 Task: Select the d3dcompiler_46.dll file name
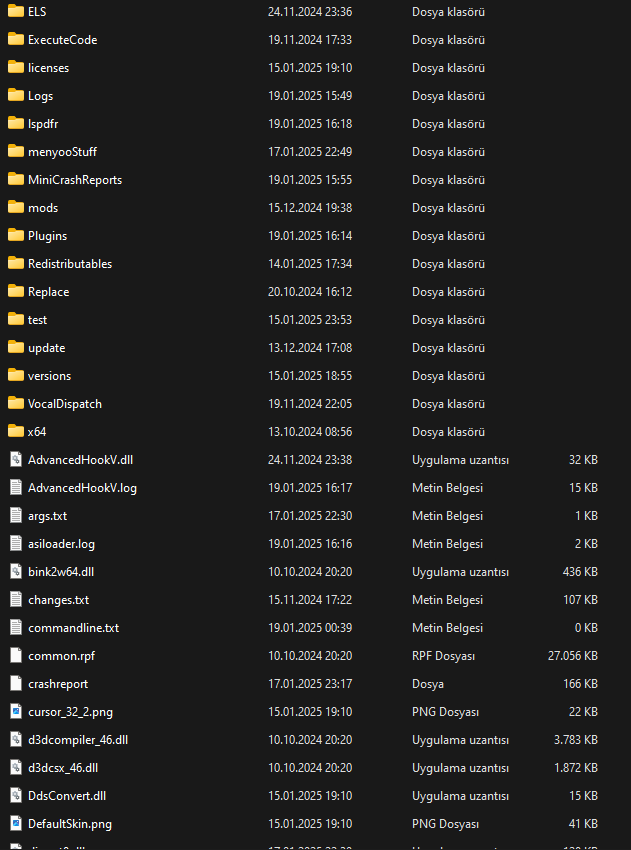pyautogui.click(x=78, y=740)
